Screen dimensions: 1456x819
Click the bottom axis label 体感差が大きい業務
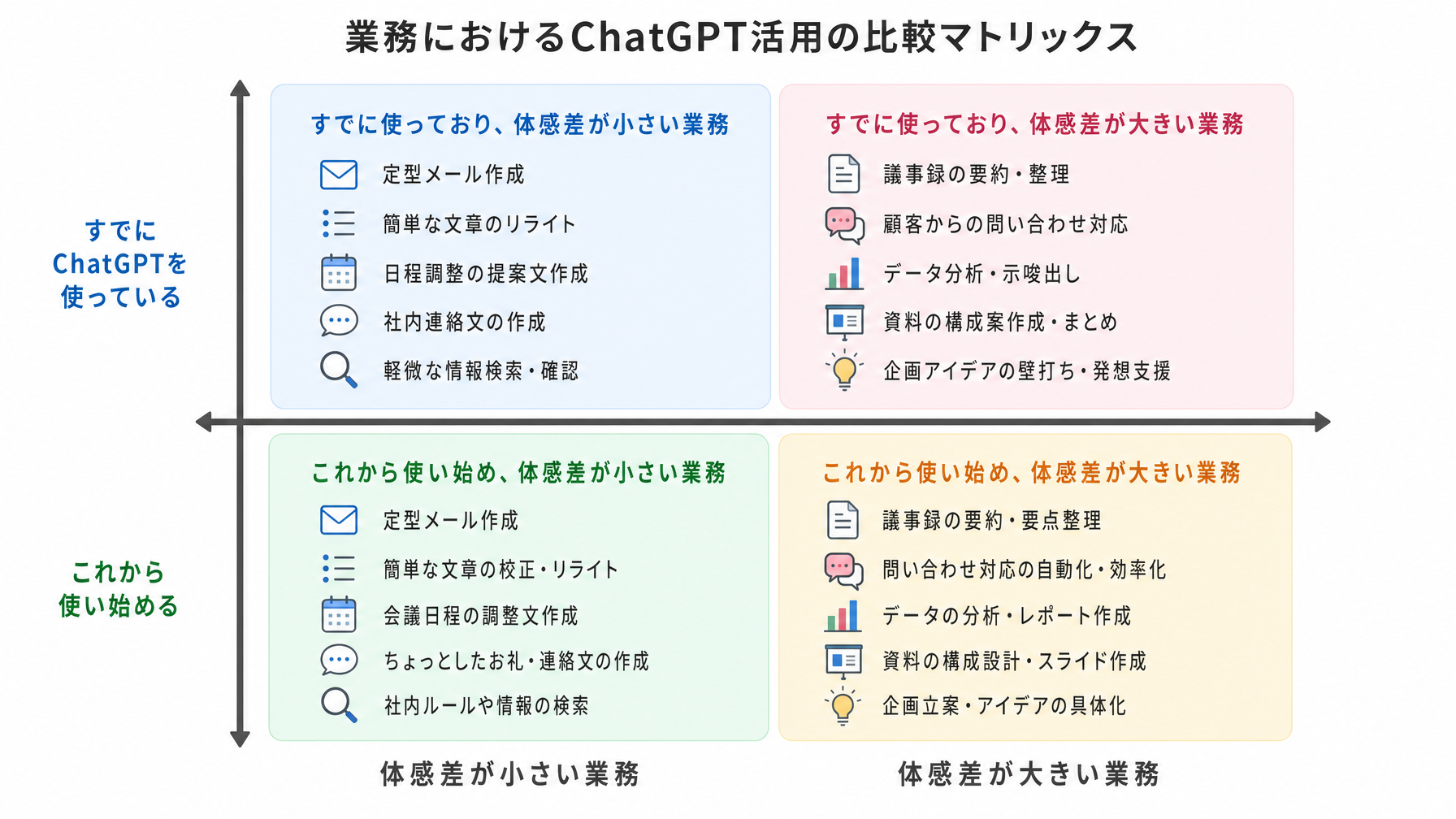(1029, 774)
